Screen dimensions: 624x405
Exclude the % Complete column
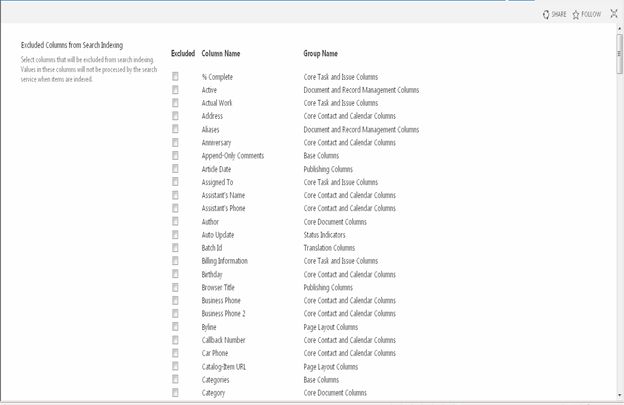[175, 76]
